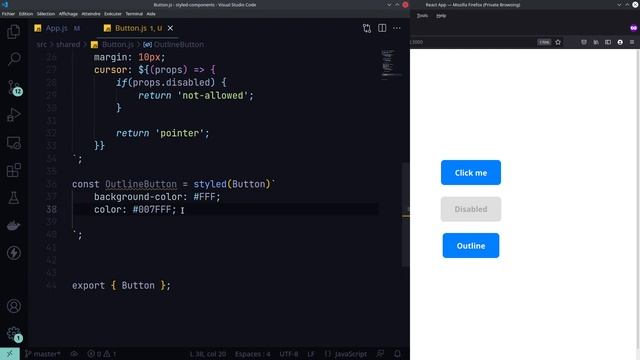640x360 pixels.
Task: Open the Affichage menu
Action: [68, 14]
